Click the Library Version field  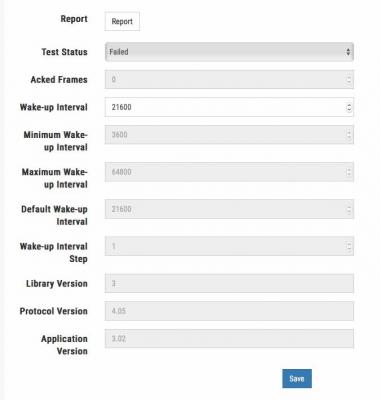point(229,283)
